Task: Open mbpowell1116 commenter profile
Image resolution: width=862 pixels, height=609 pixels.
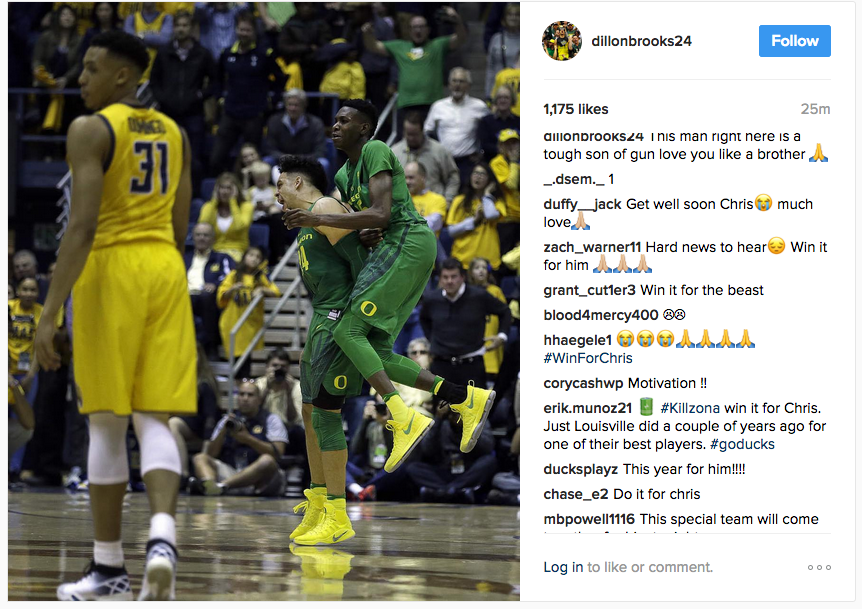Action: (589, 519)
